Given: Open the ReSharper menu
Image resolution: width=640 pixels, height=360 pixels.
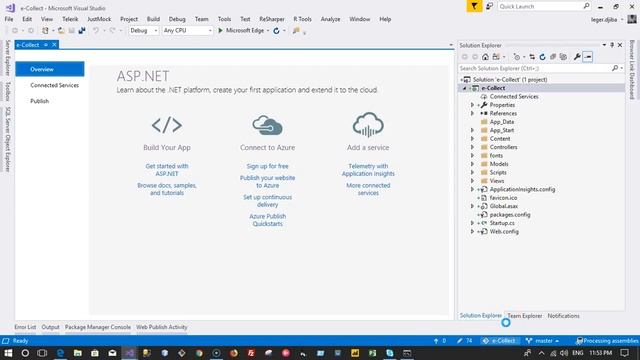Looking at the screenshot, I should 272,19.
